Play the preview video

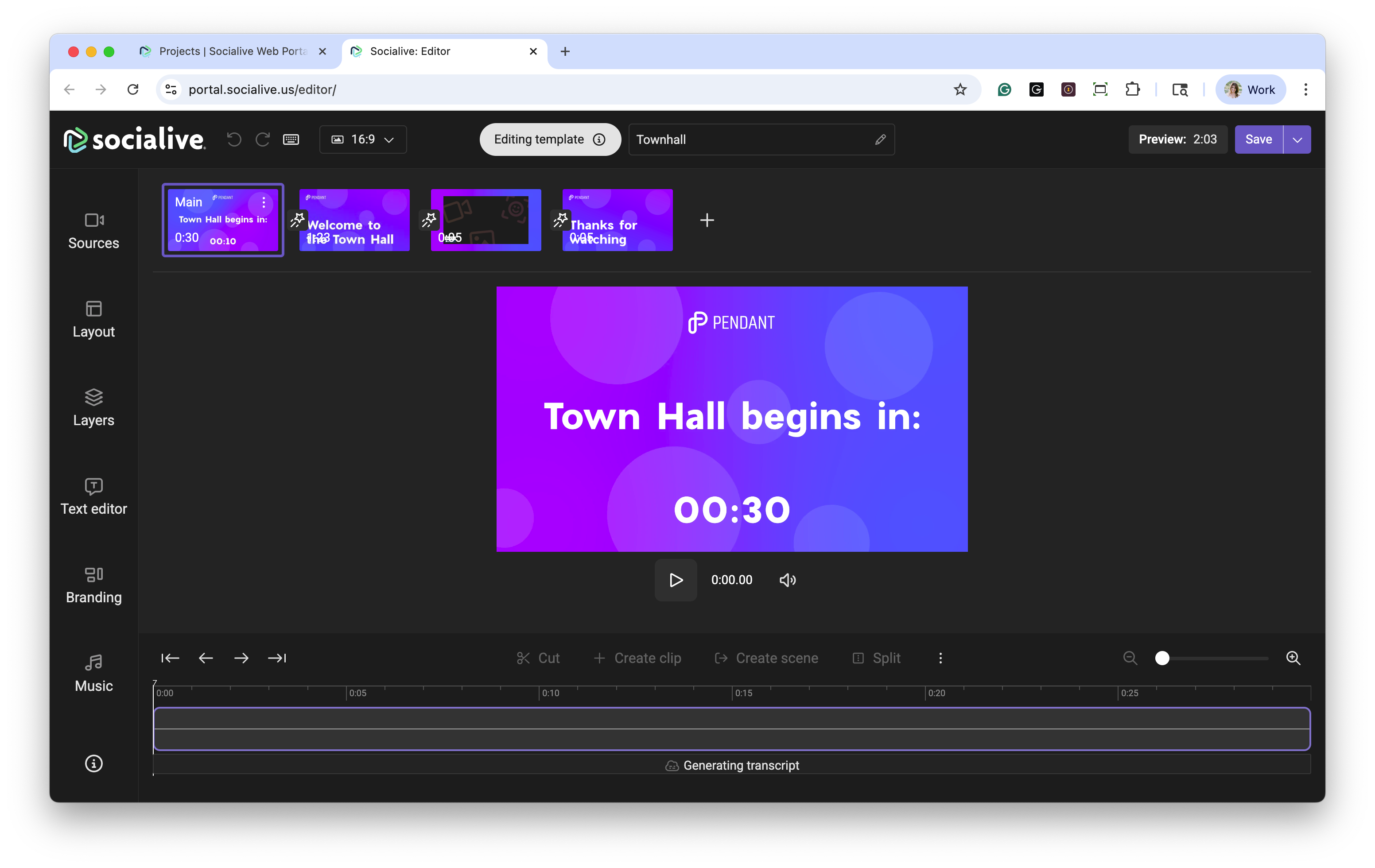click(x=676, y=580)
